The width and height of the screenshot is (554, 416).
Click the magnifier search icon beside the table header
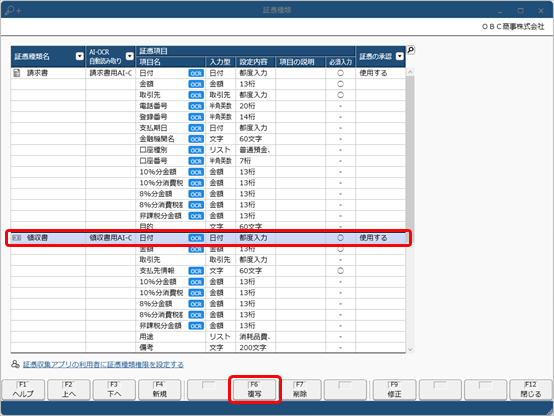pos(411,50)
